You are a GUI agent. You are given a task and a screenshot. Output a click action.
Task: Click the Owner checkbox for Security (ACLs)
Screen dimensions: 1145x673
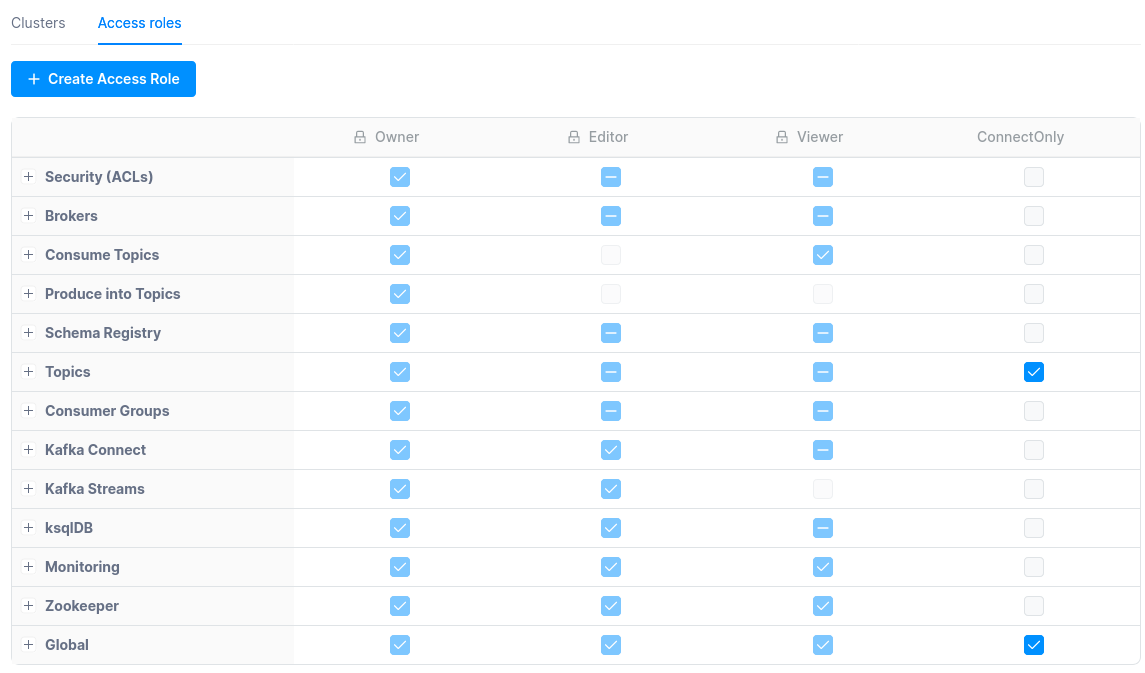pos(400,177)
